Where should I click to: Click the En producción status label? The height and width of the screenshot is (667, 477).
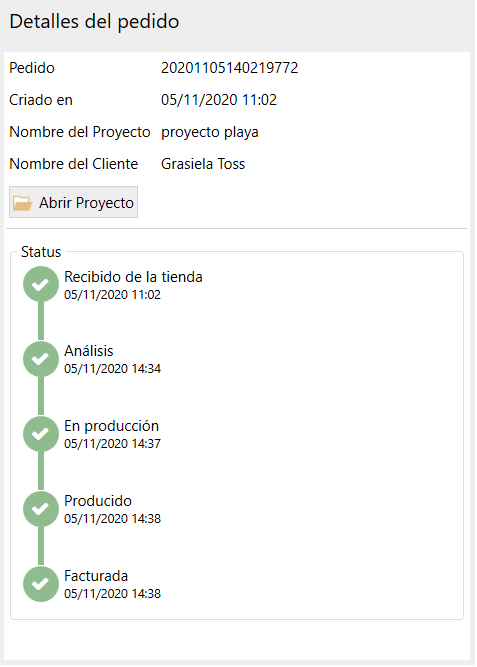click(111, 426)
